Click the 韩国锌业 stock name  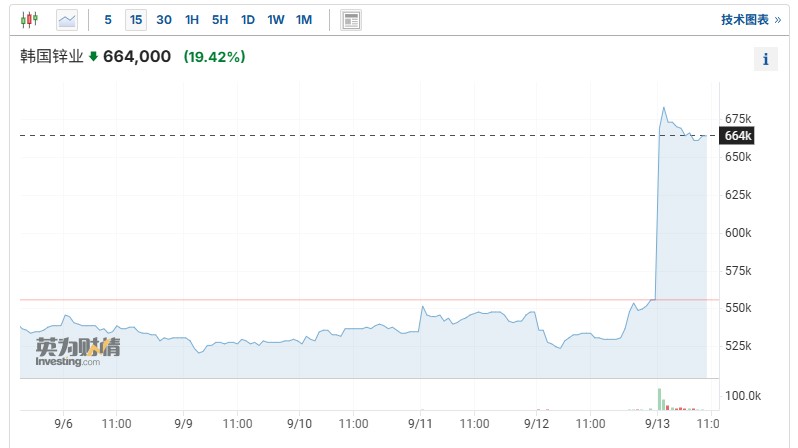(x=52, y=57)
